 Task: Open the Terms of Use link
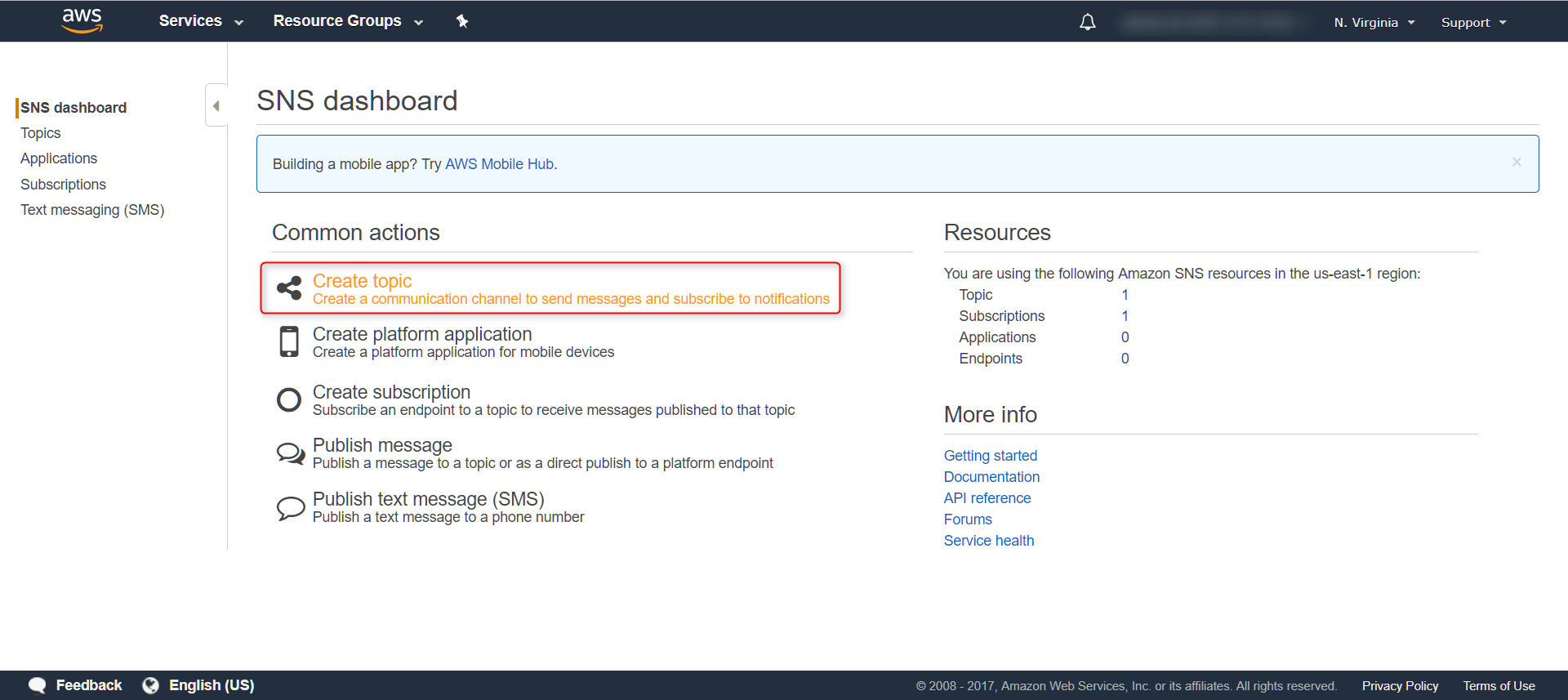point(1499,686)
